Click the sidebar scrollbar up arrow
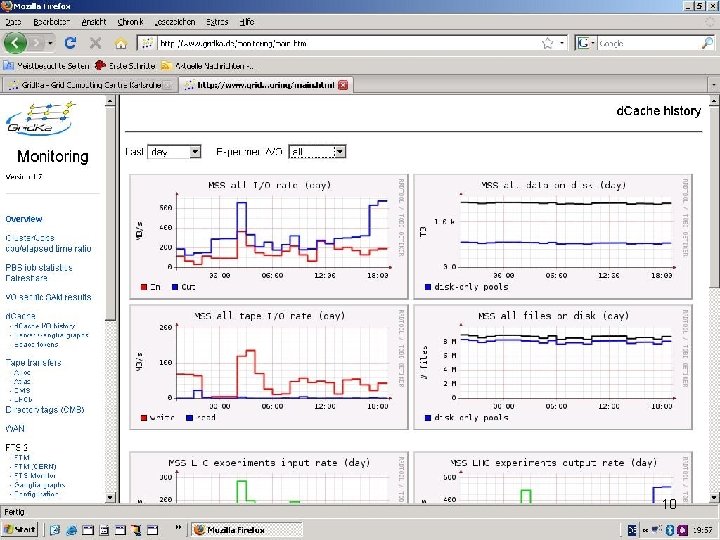This screenshot has width=720, height=540. coord(110,101)
